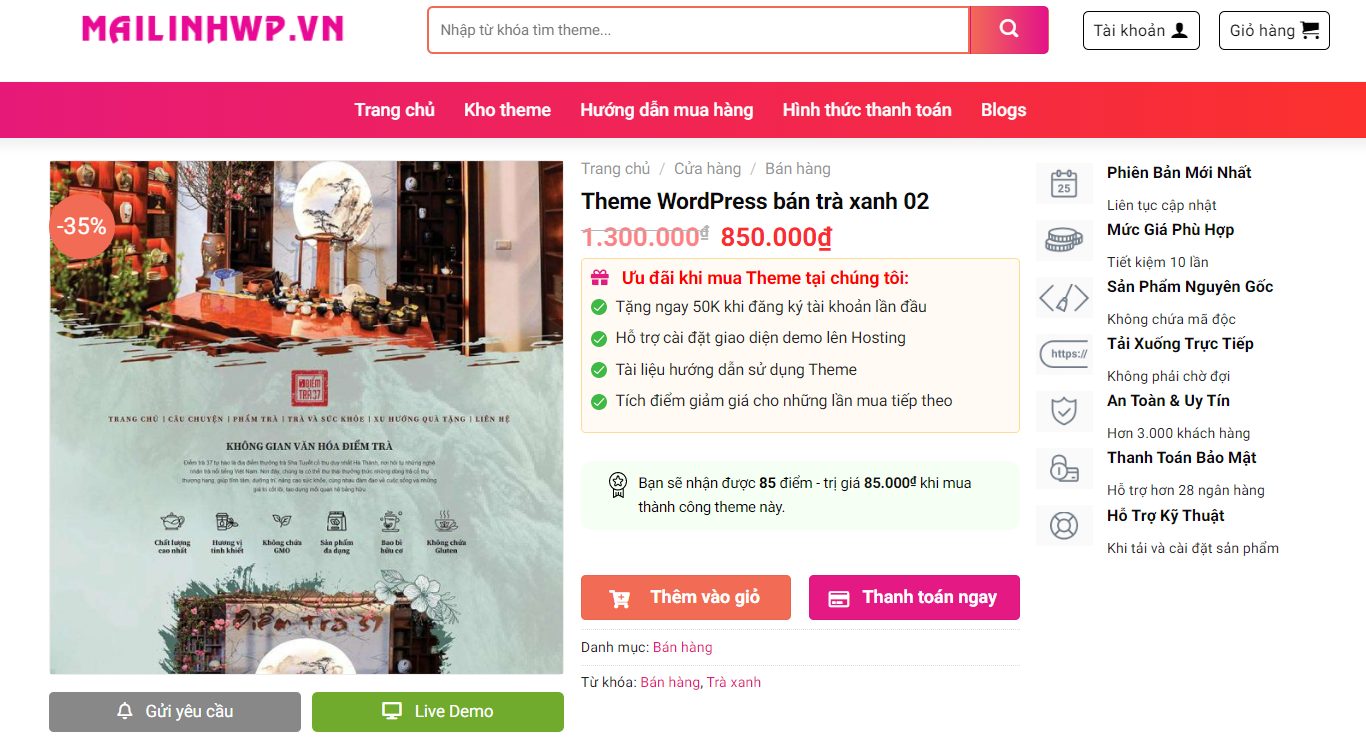Click the -35% discount badge
The width and height of the screenshot is (1366, 748).
tap(81, 226)
